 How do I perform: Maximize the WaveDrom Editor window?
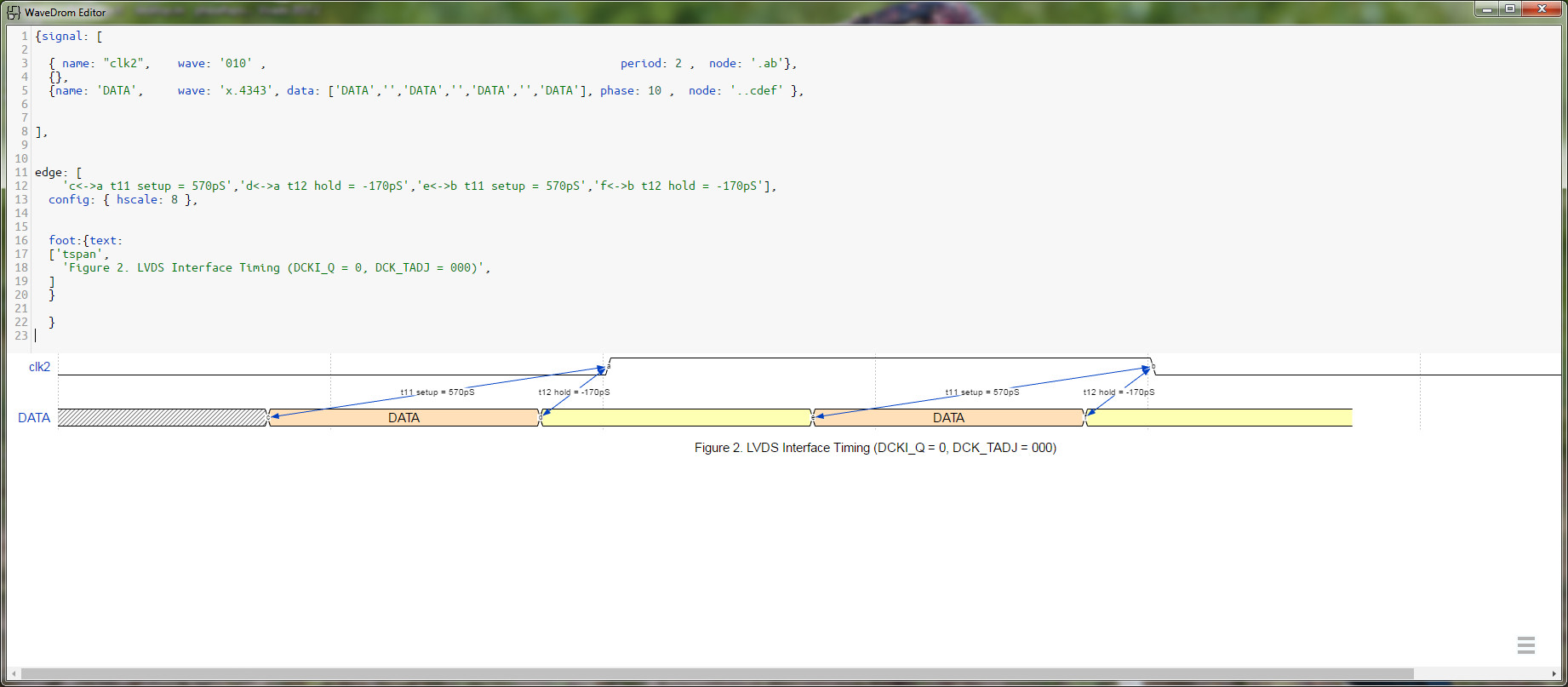click(x=1510, y=9)
